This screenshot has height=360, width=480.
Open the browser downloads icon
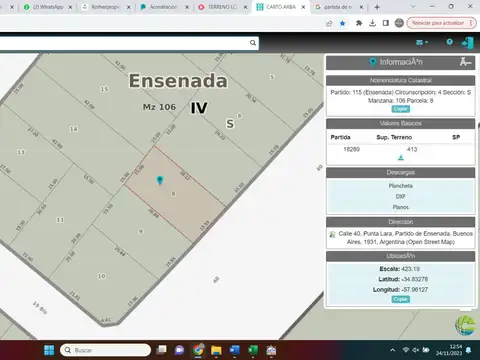372,23
